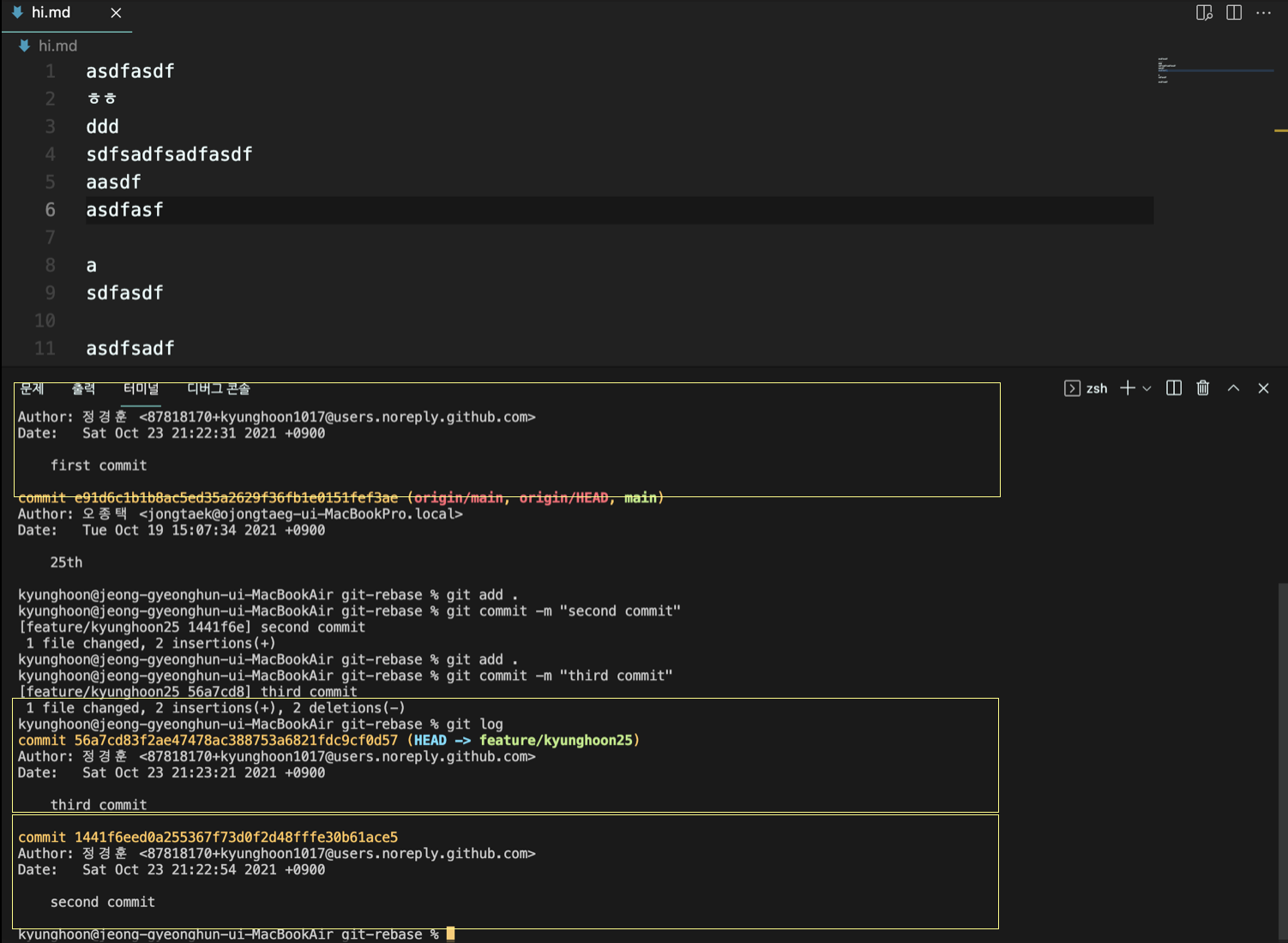Select the search editor icon near top right
This screenshot has width=1288, height=943.
pos(1204,12)
